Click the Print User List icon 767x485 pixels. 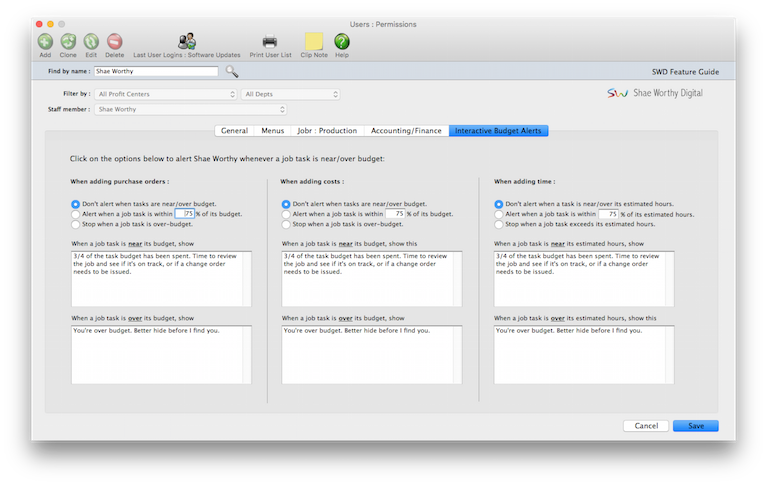click(270, 41)
